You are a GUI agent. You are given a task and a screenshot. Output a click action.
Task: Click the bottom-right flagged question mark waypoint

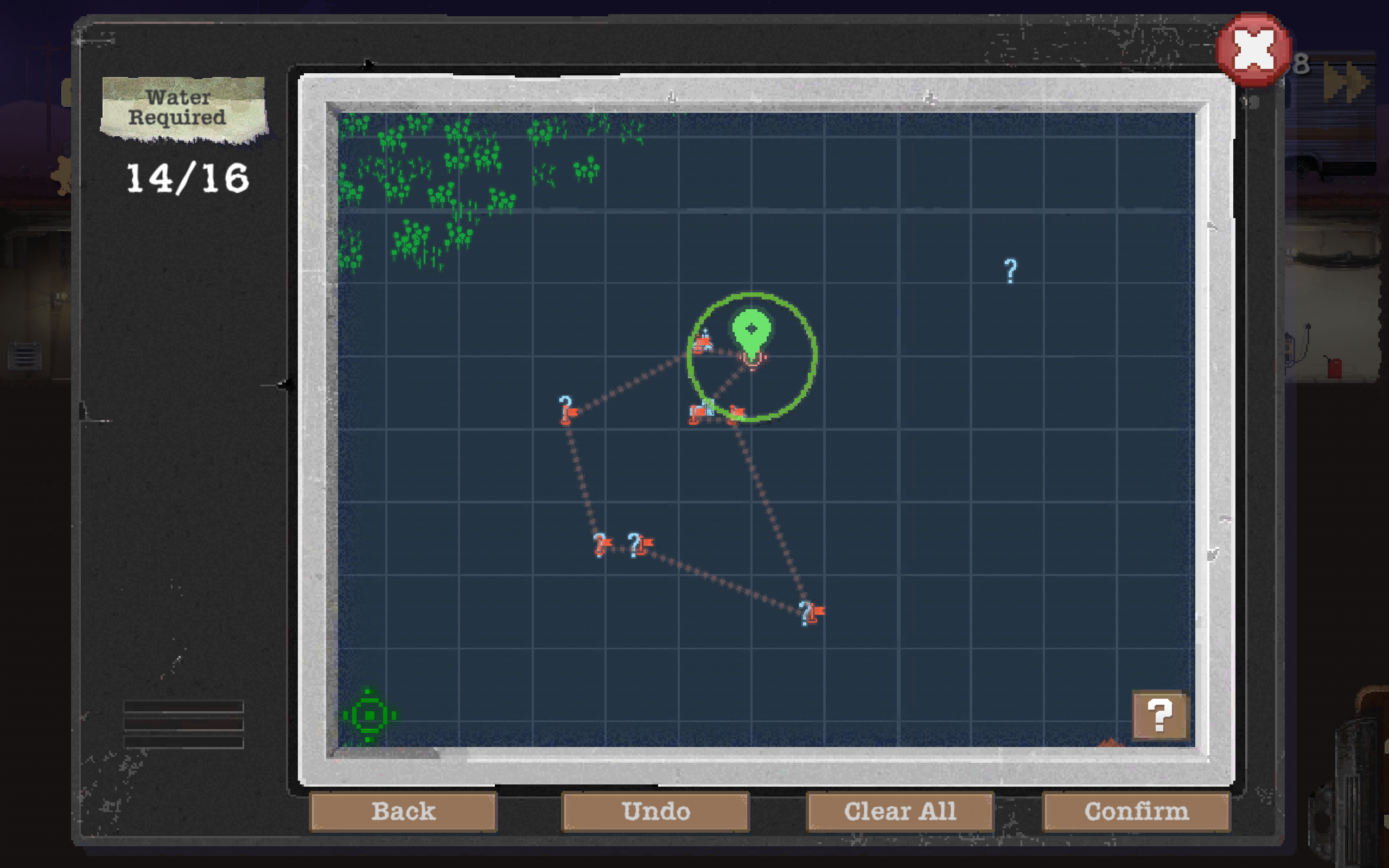(x=812, y=612)
